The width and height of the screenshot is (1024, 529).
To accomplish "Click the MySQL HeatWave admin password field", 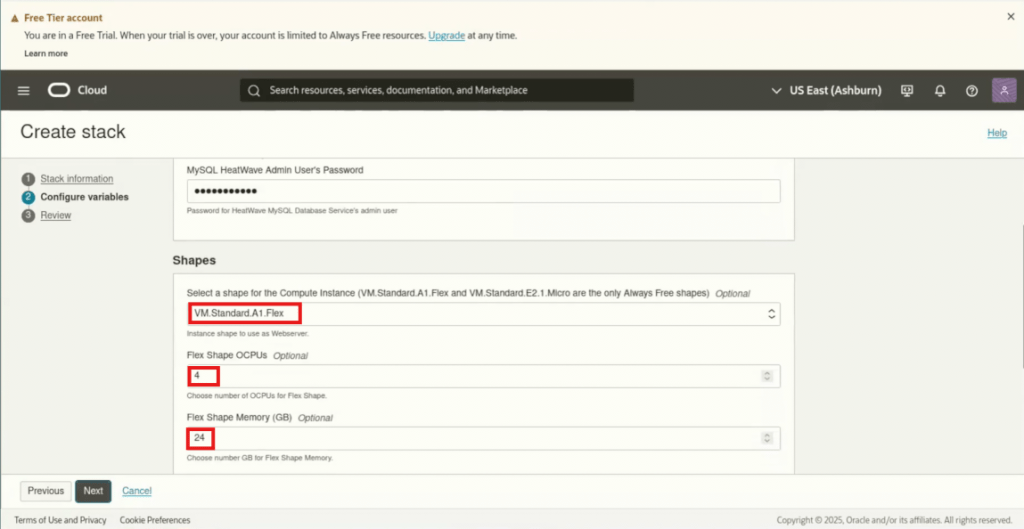I will coord(483,191).
